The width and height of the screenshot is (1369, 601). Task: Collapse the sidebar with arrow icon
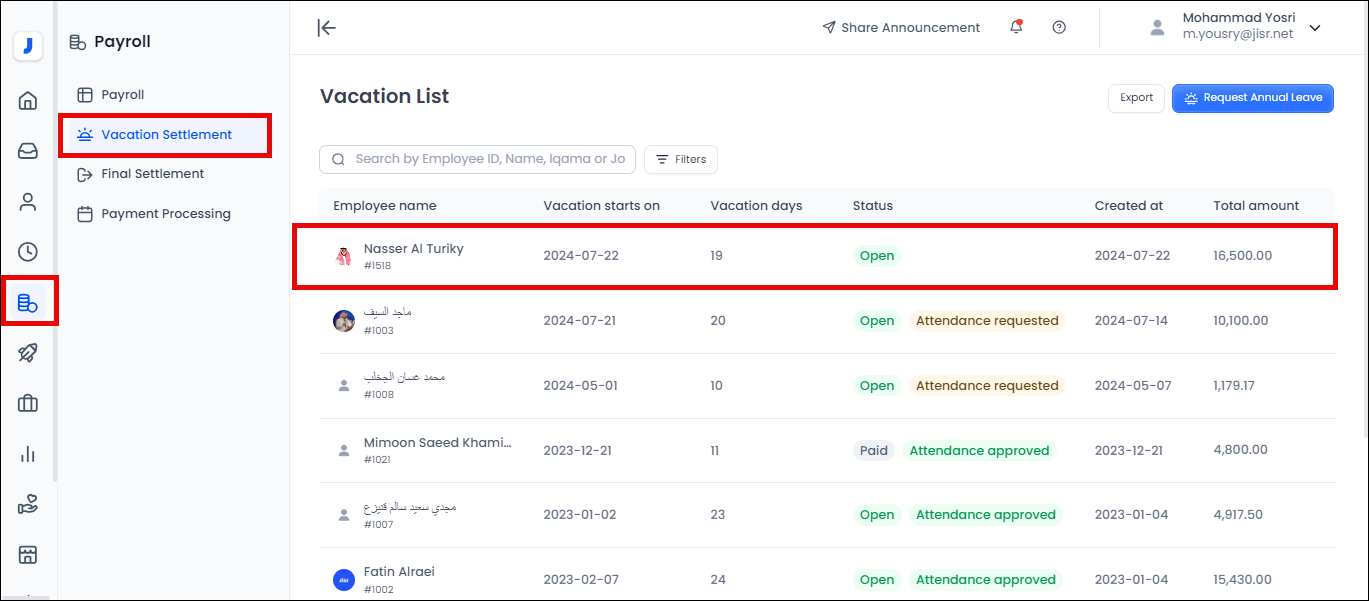[326, 28]
